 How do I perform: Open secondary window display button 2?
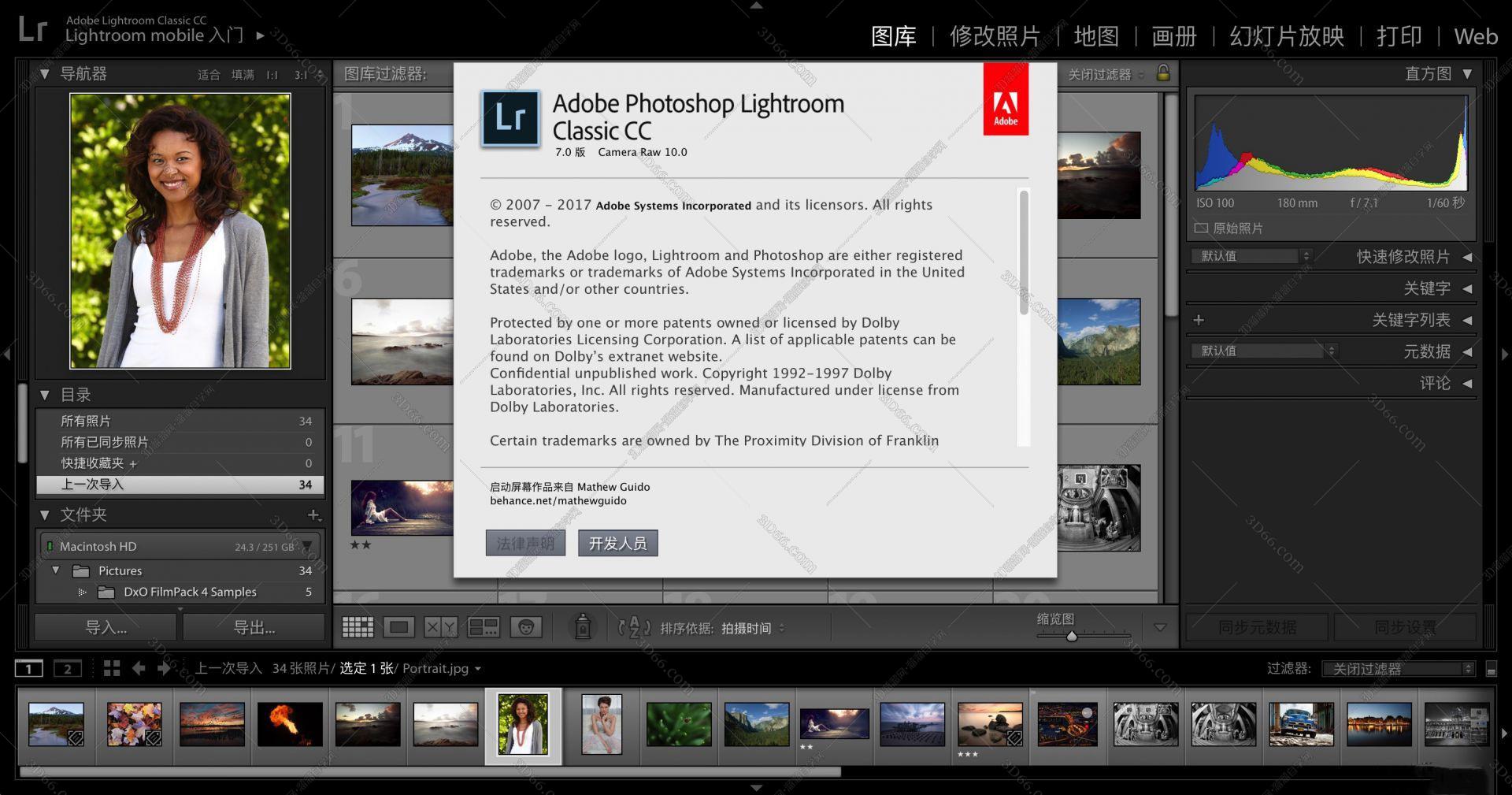pos(68,669)
